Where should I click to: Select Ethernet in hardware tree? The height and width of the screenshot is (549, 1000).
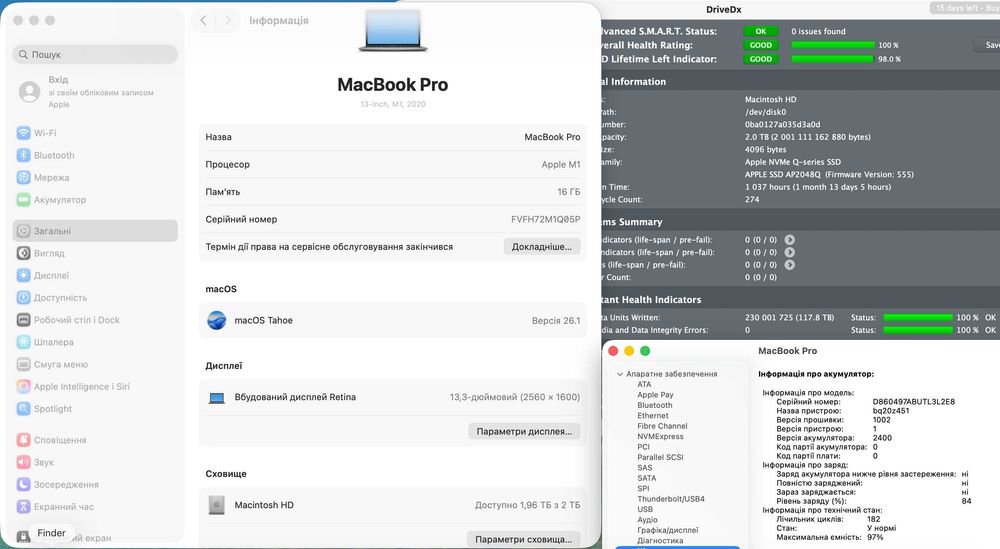(652, 416)
